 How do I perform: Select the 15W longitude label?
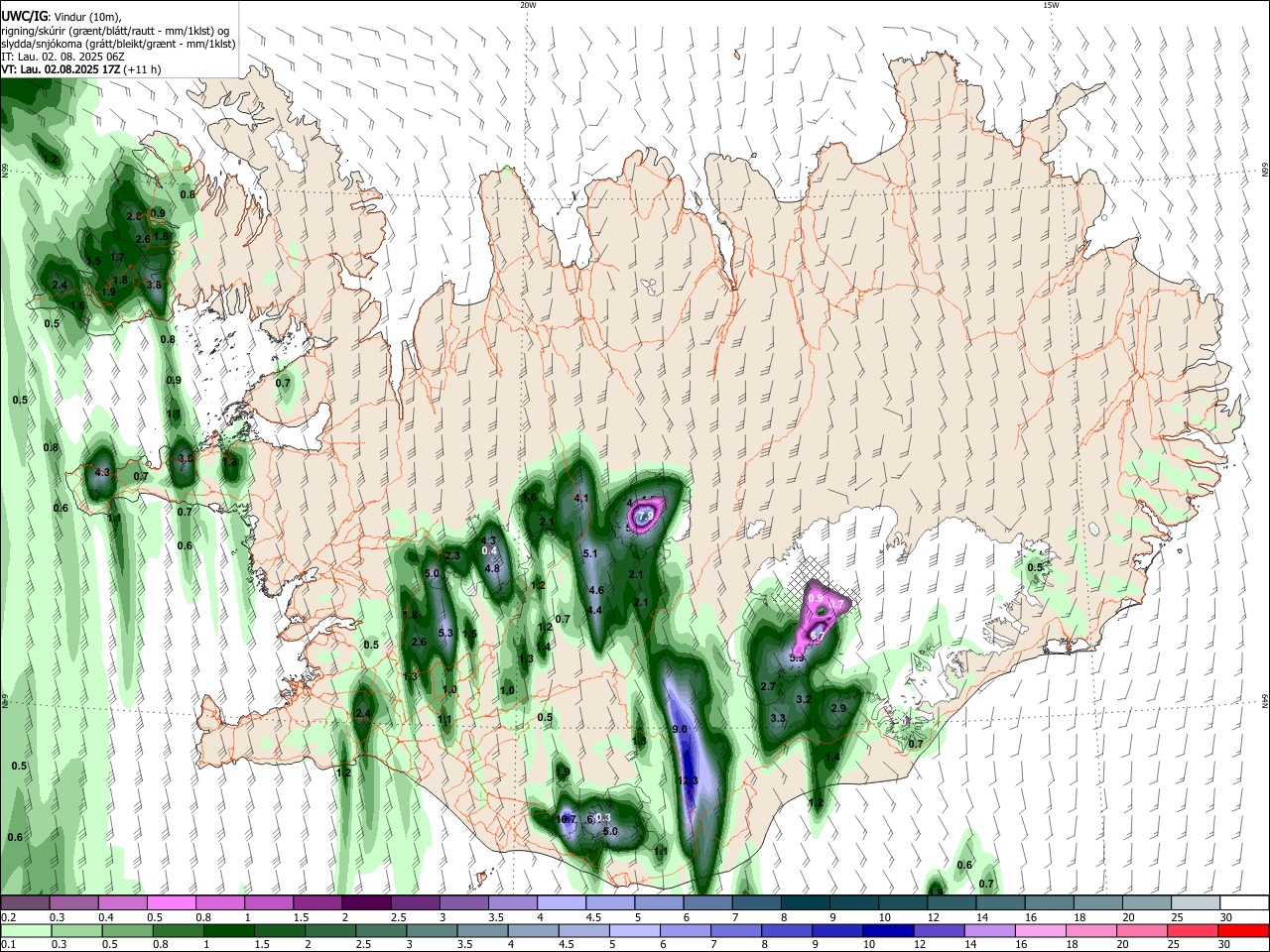point(1051,5)
